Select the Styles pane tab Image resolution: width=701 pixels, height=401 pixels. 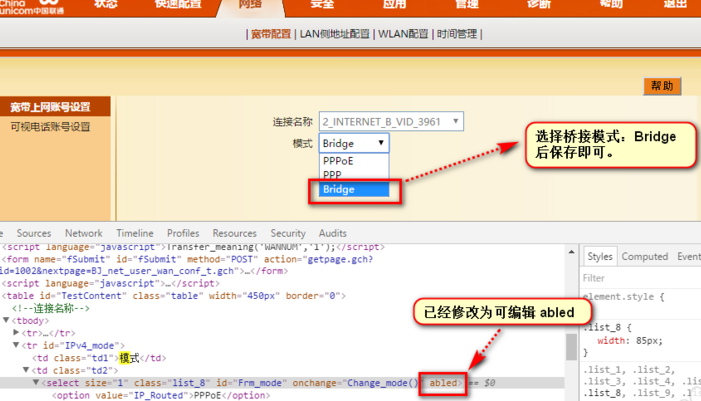(600, 257)
